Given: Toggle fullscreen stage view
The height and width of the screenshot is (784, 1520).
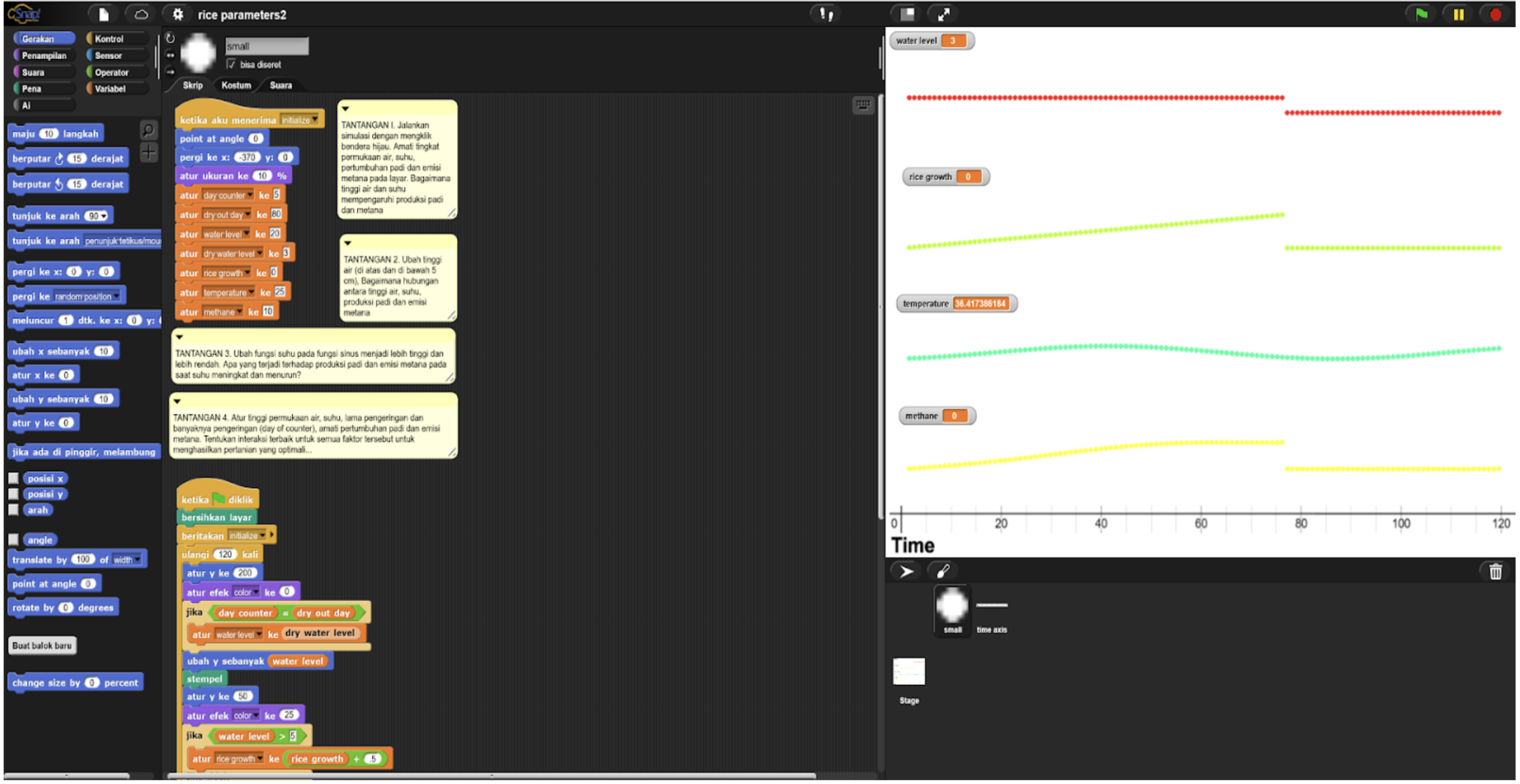Looking at the screenshot, I should coord(944,14).
